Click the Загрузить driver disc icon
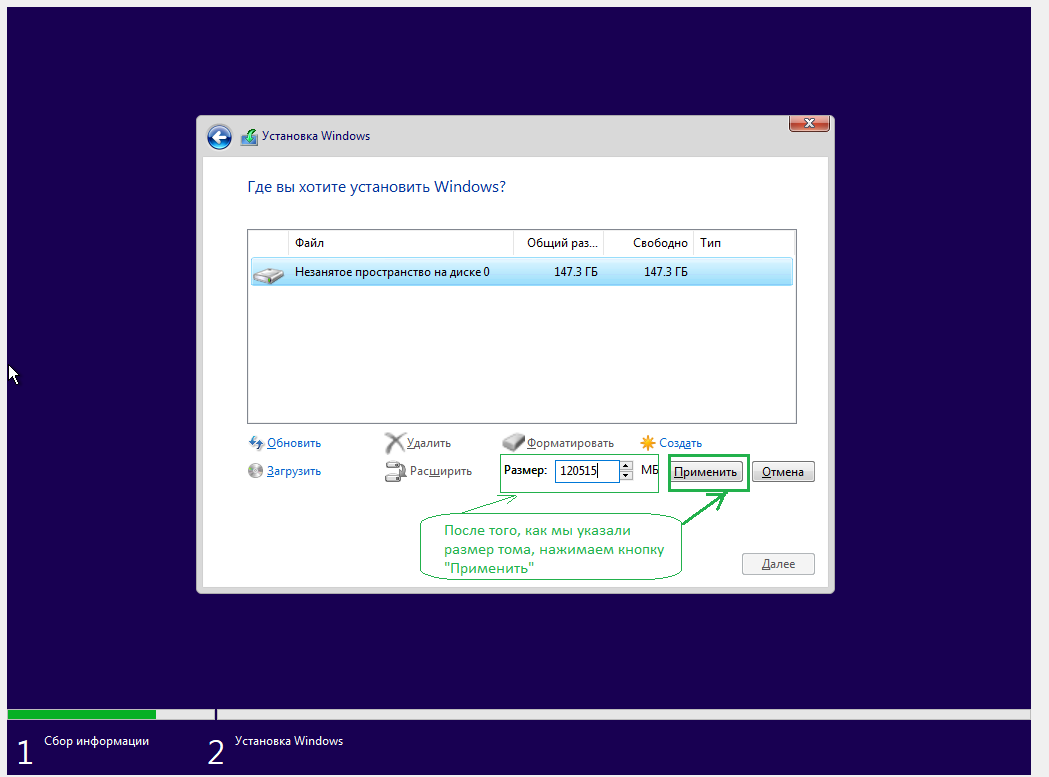This screenshot has width=1049, height=777. (x=255, y=470)
